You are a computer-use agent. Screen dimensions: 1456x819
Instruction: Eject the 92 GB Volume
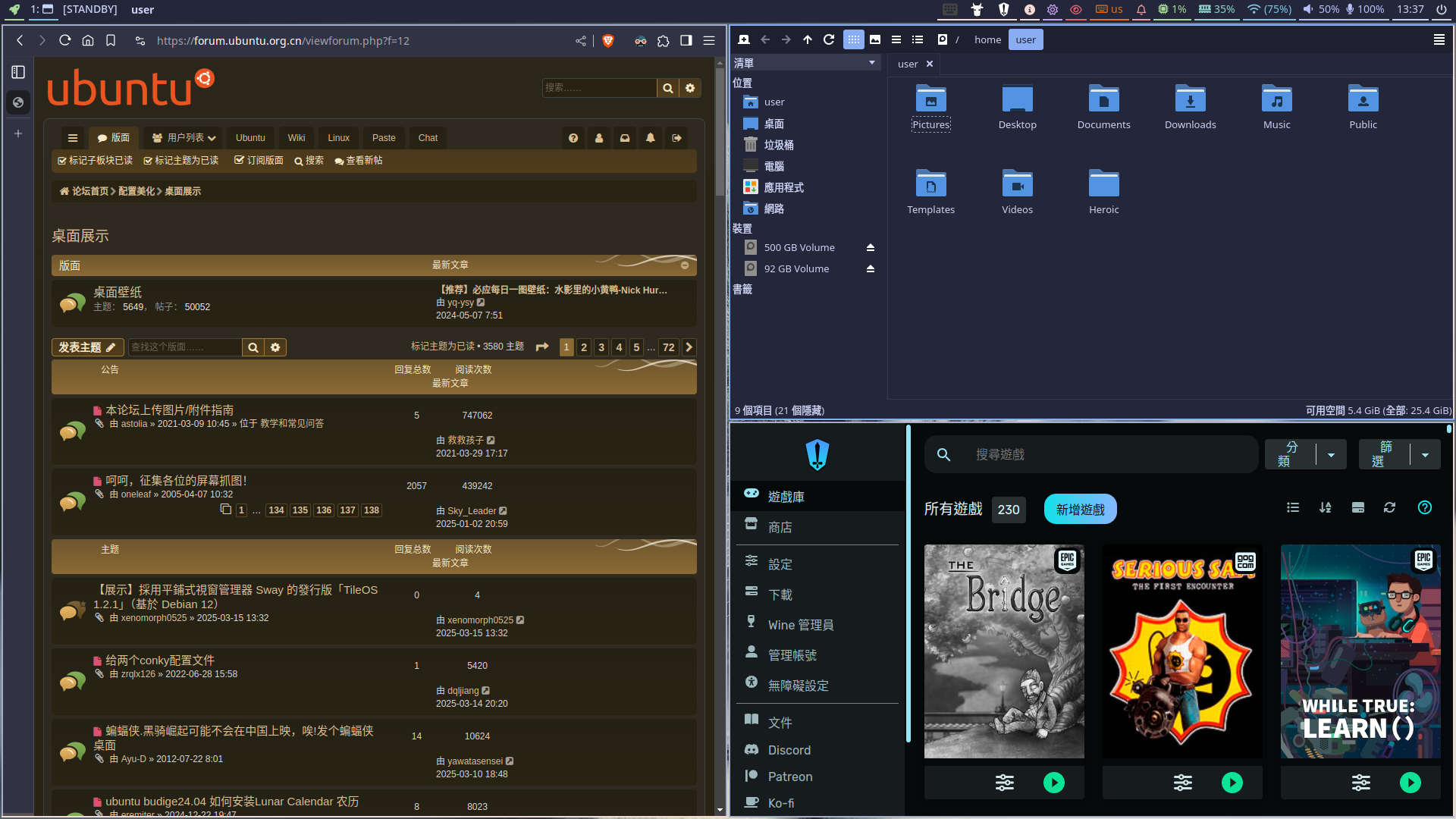(x=871, y=268)
